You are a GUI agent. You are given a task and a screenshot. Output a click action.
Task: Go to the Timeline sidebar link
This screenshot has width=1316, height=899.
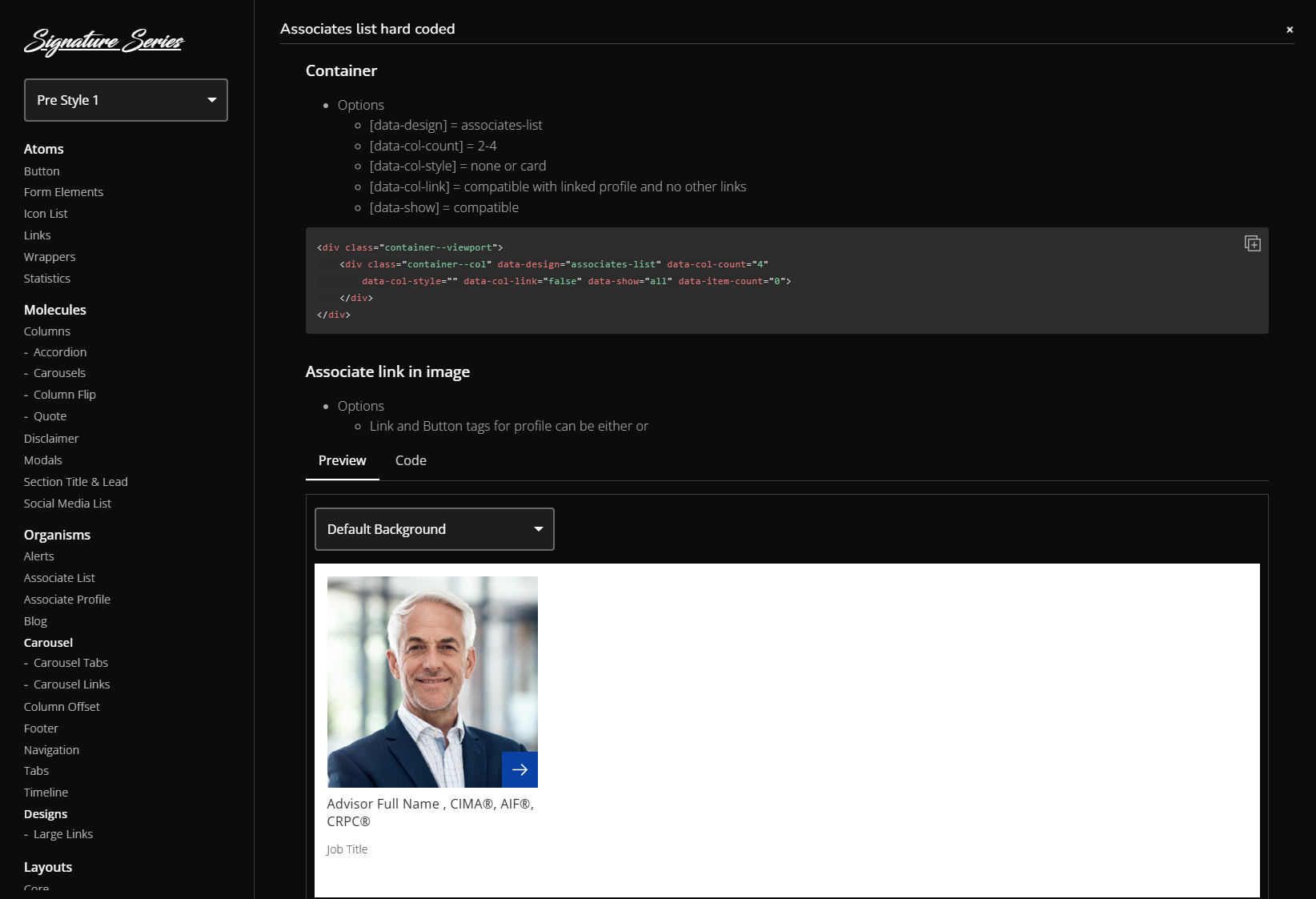point(46,793)
